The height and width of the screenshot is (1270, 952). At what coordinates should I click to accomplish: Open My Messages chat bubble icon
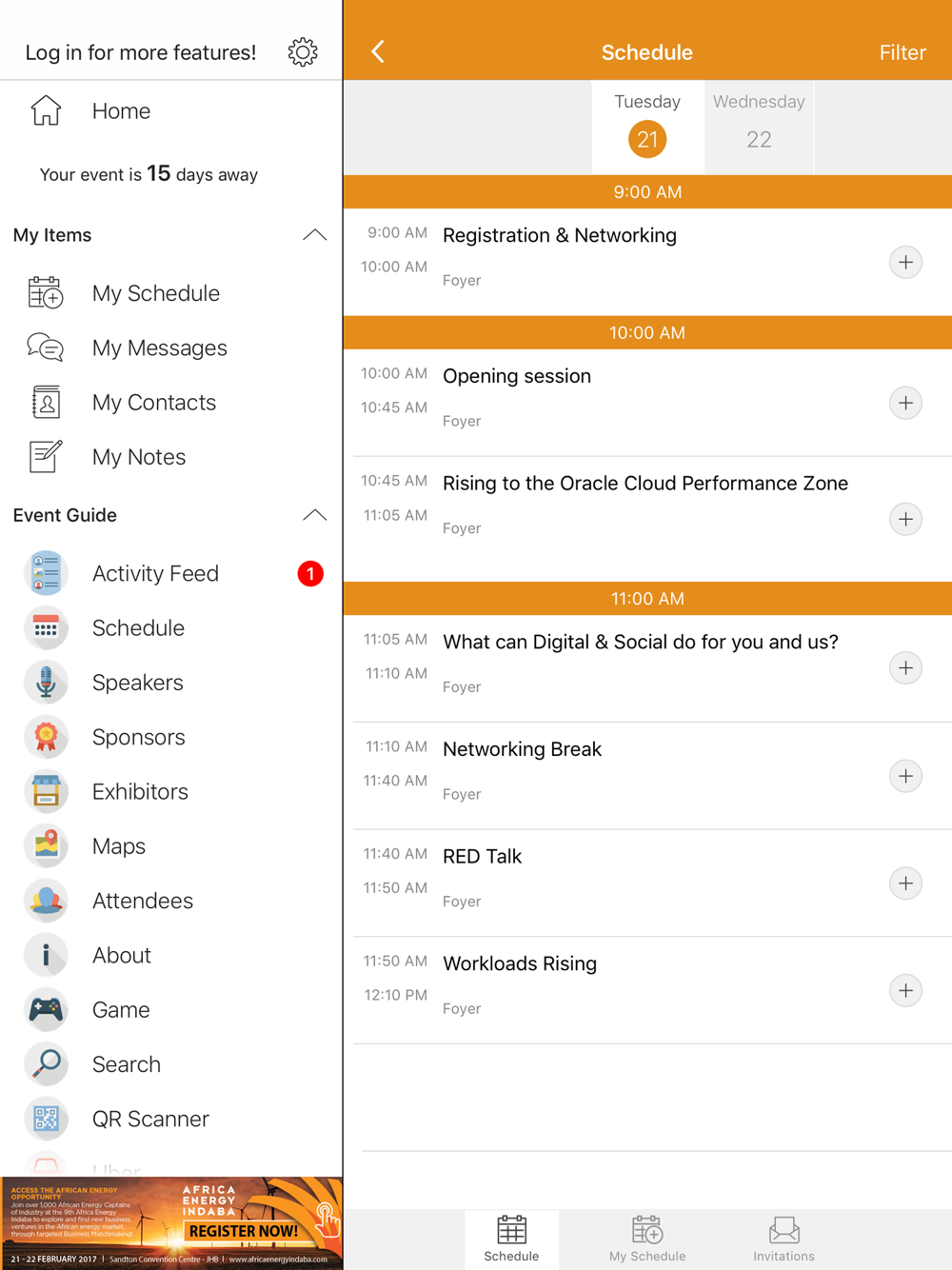pyautogui.click(x=46, y=347)
